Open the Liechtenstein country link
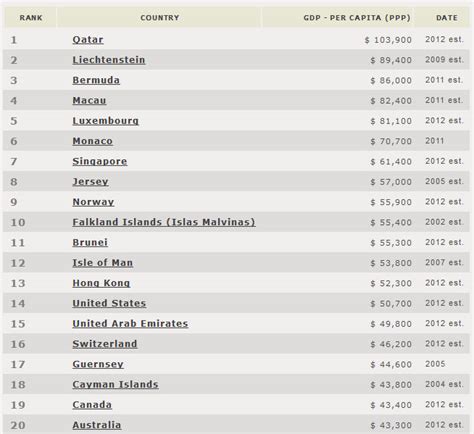Image resolution: width=474 pixels, height=434 pixels. click(109, 60)
